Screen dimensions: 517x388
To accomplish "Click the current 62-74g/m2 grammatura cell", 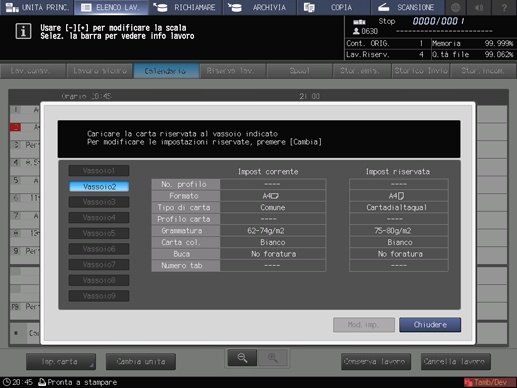I will pyautogui.click(x=273, y=231).
